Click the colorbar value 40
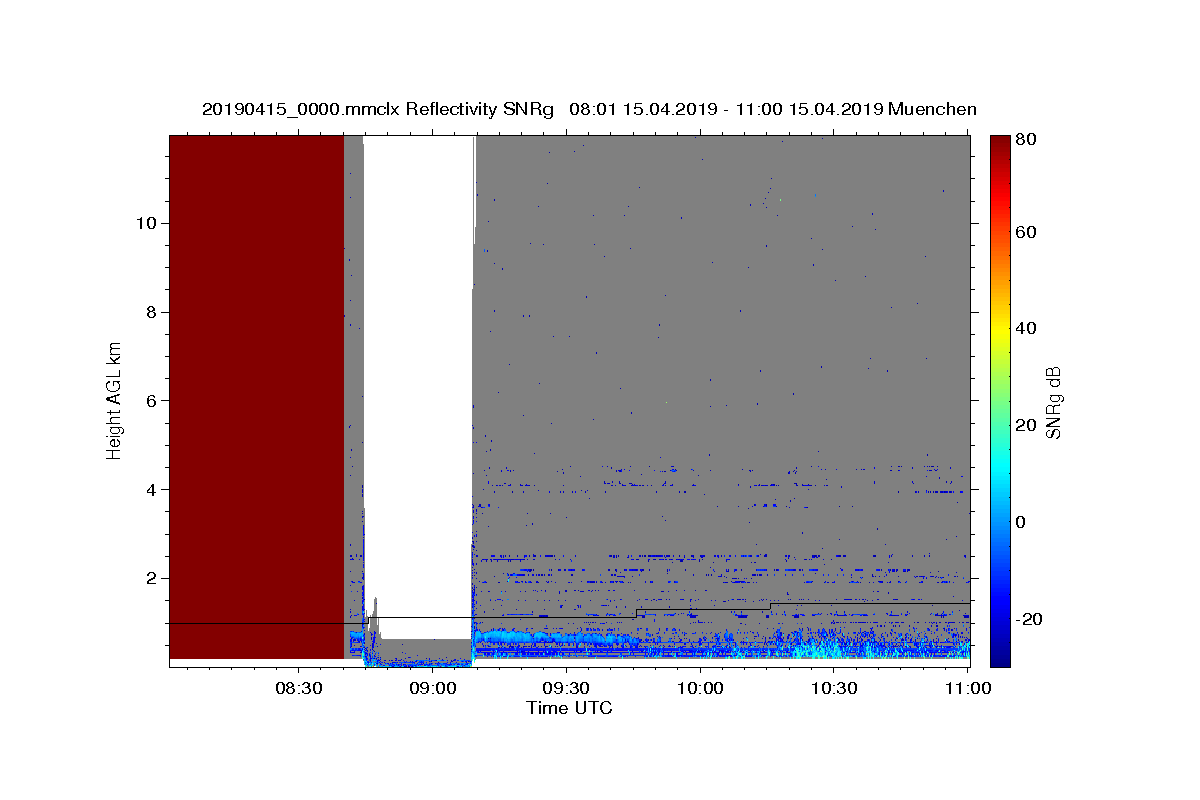 click(x=1025, y=328)
